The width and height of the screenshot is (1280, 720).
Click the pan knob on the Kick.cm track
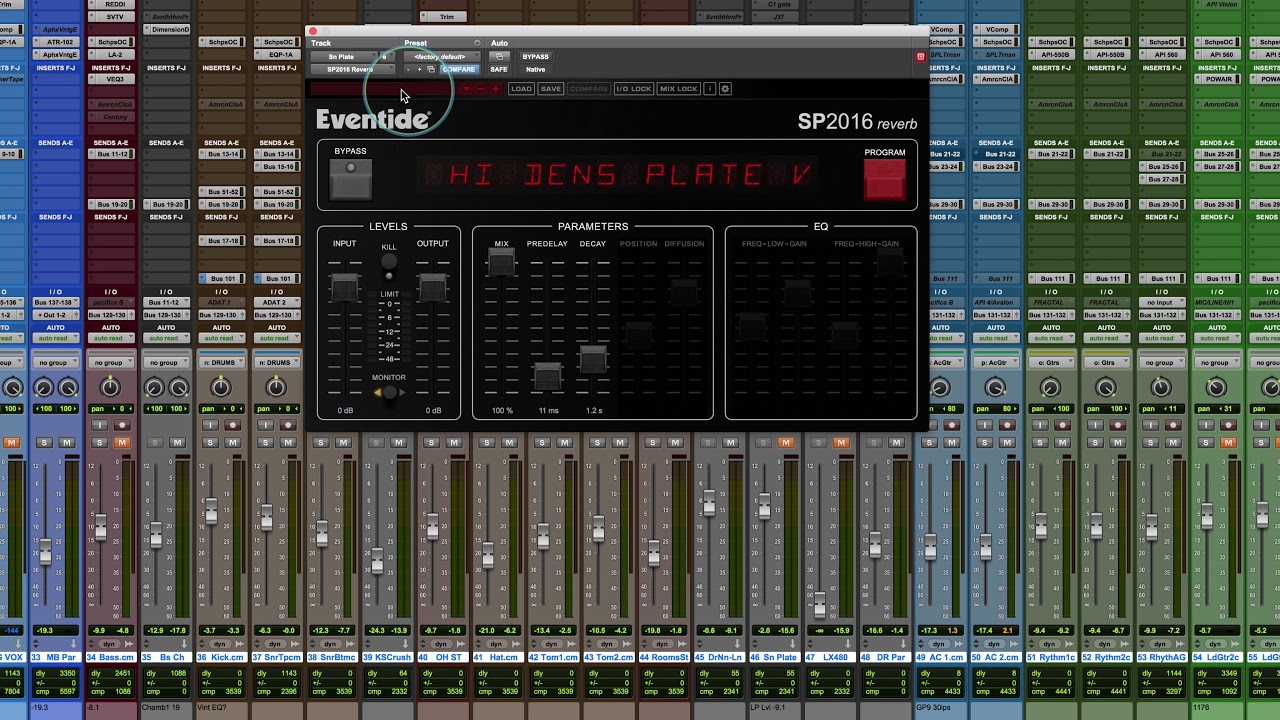pos(221,388)
